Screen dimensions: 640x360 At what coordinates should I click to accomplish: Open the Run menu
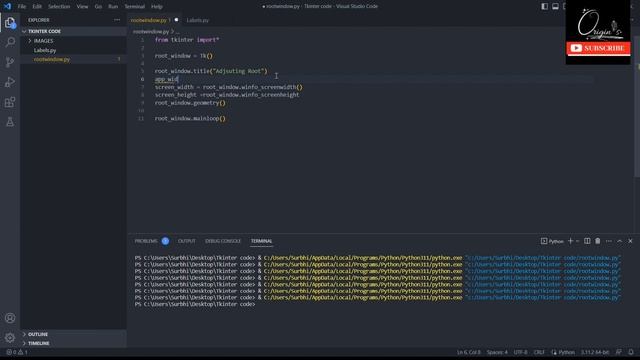[113, 7]
